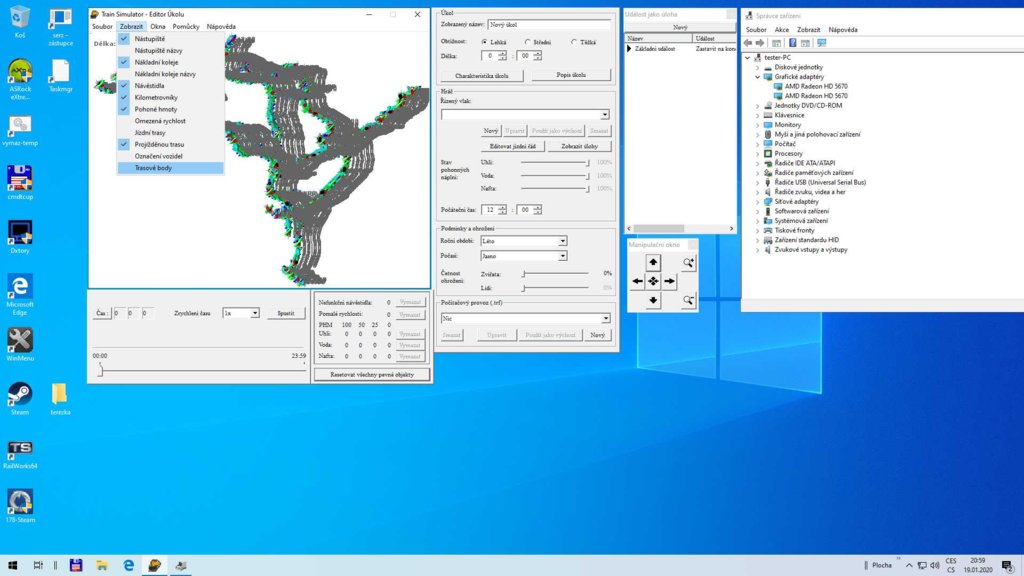This screenshot has height=576, width=1024.
Task: Open the Počasí Jasno dropdown
Action: click(562, 256)
